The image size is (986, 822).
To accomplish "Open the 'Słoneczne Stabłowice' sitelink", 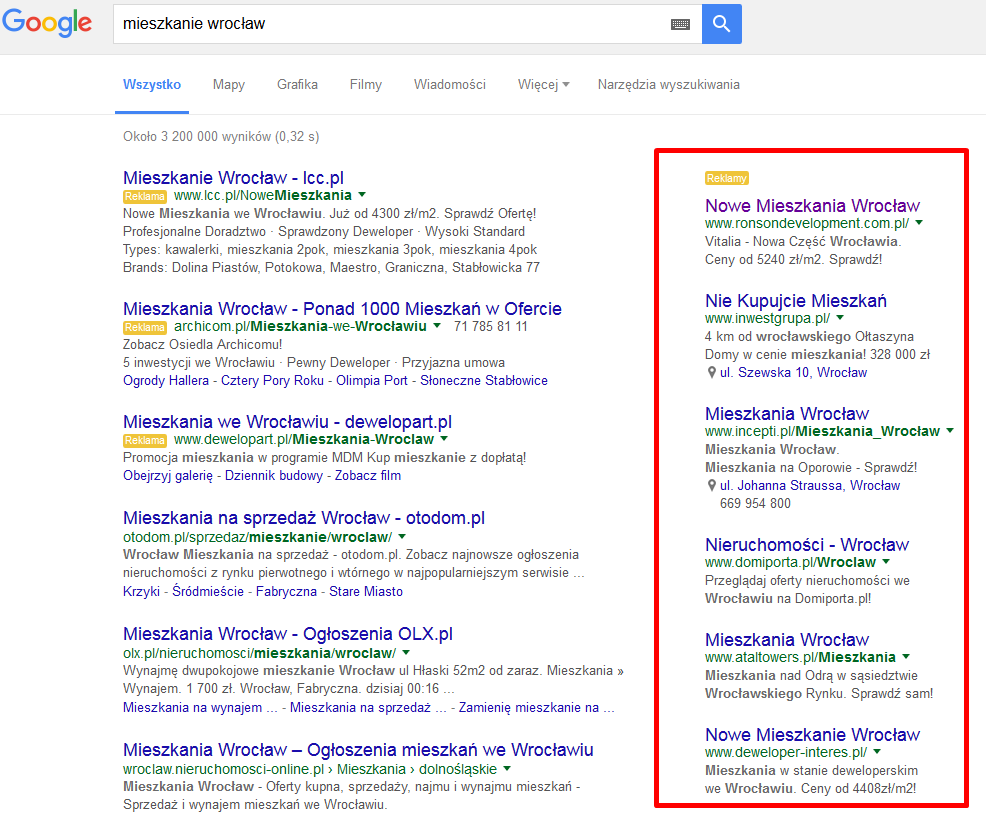I will [484, 380].
